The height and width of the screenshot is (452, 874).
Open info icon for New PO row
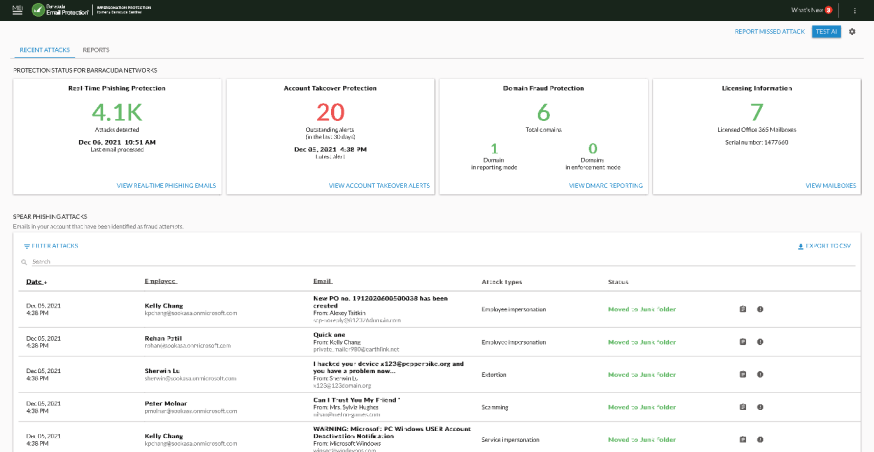[x=760, y=309]
